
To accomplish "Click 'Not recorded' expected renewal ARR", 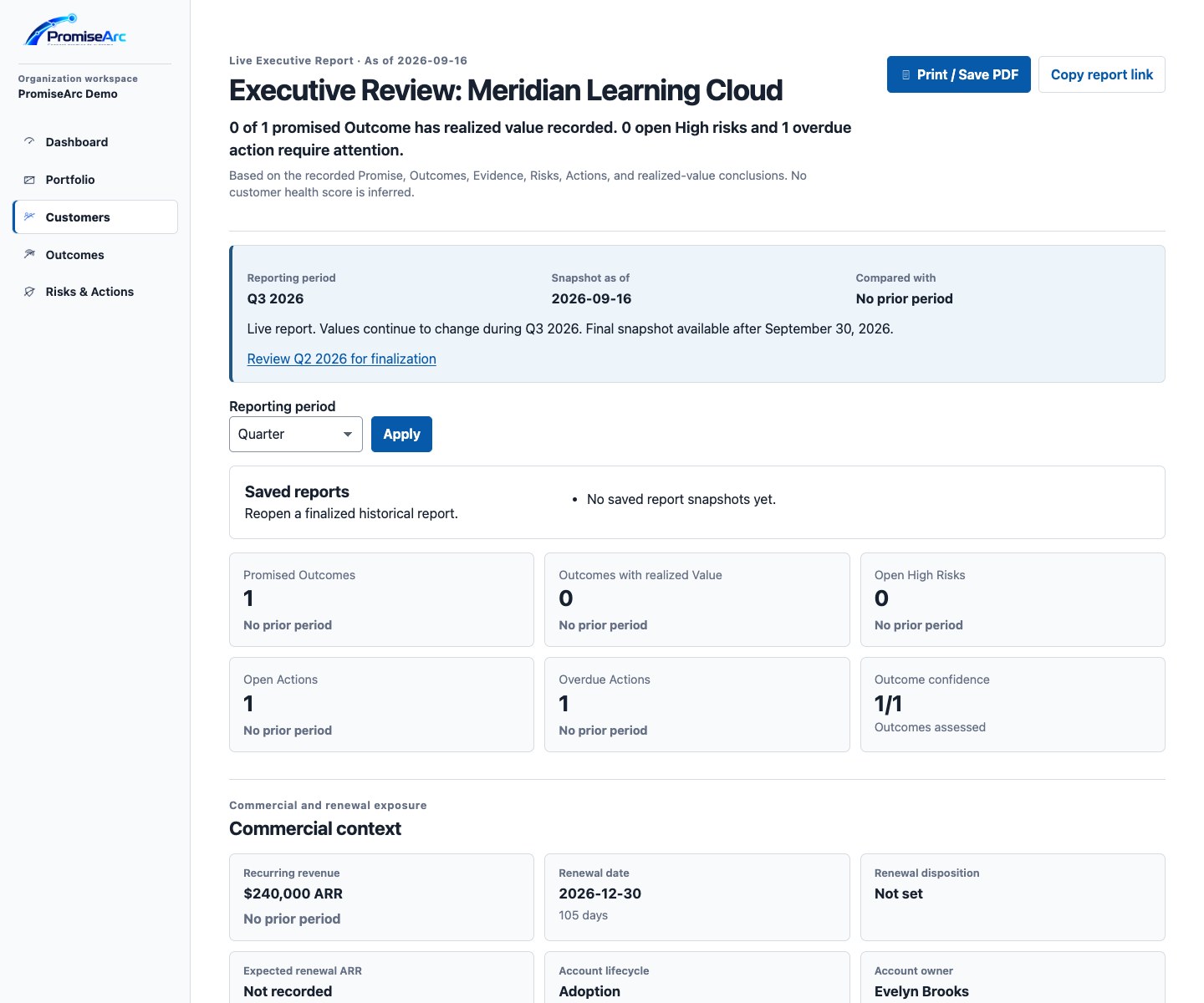I will point(288,991).
